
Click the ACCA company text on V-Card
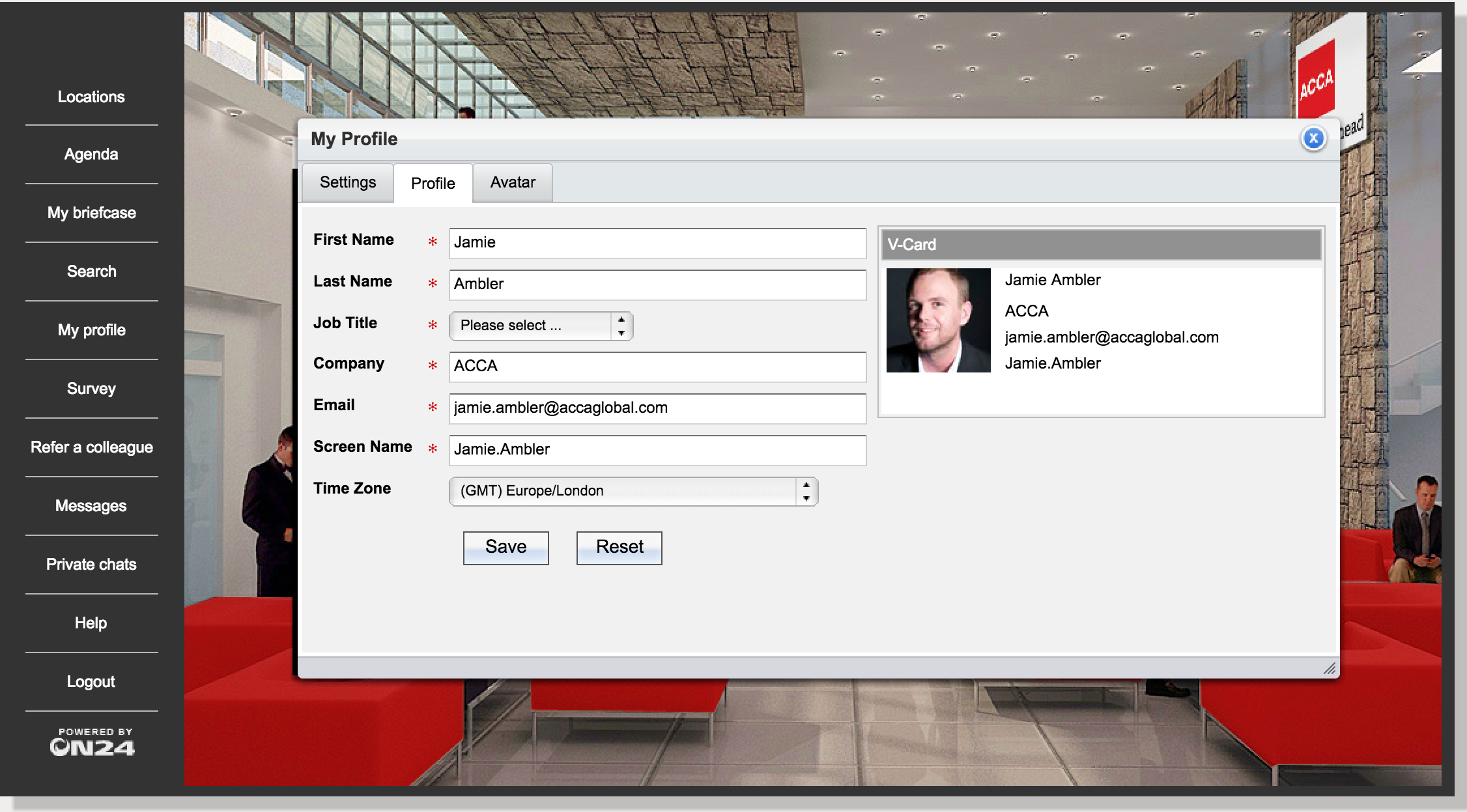1027,311
